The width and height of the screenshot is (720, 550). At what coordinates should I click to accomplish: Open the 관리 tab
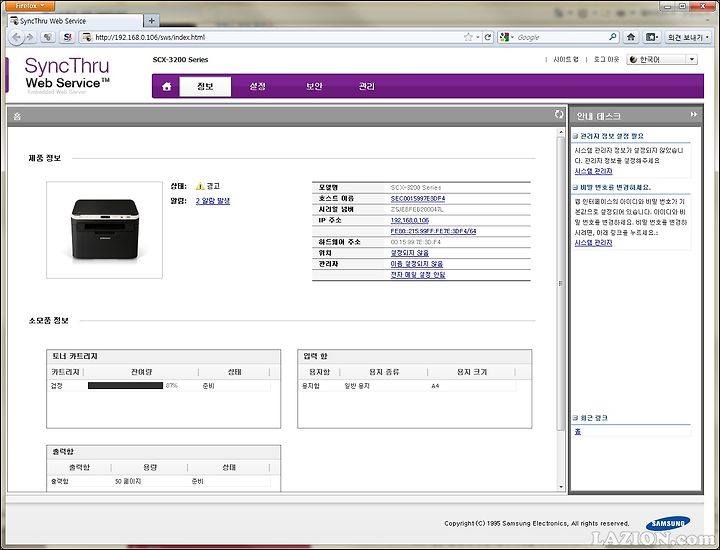[366, 86]
